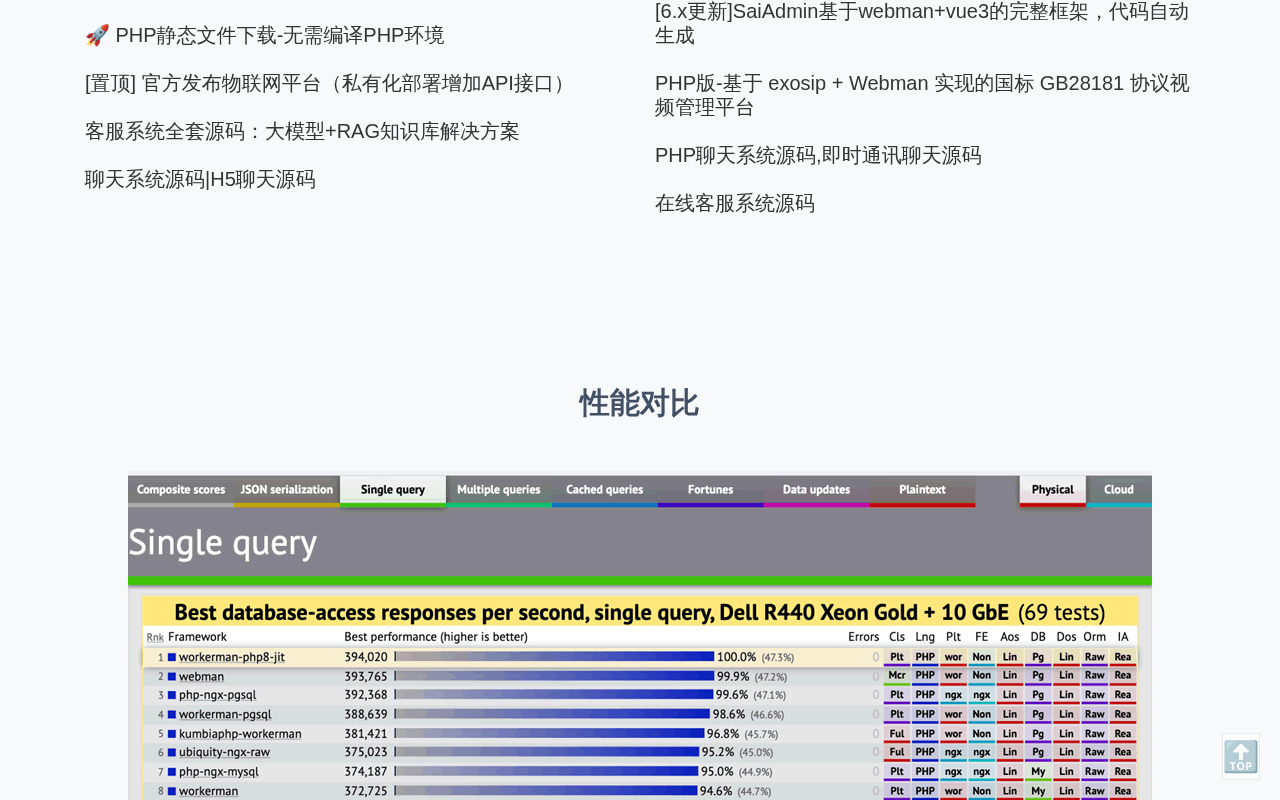Click the back-to-TOP arrow icon
The image size is (1280, 800).
pos(1241,757)
